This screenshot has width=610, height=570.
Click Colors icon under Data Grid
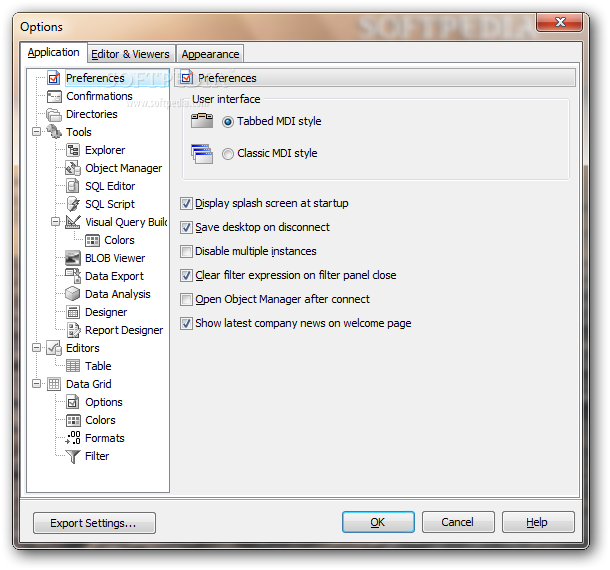click(73, 420)
